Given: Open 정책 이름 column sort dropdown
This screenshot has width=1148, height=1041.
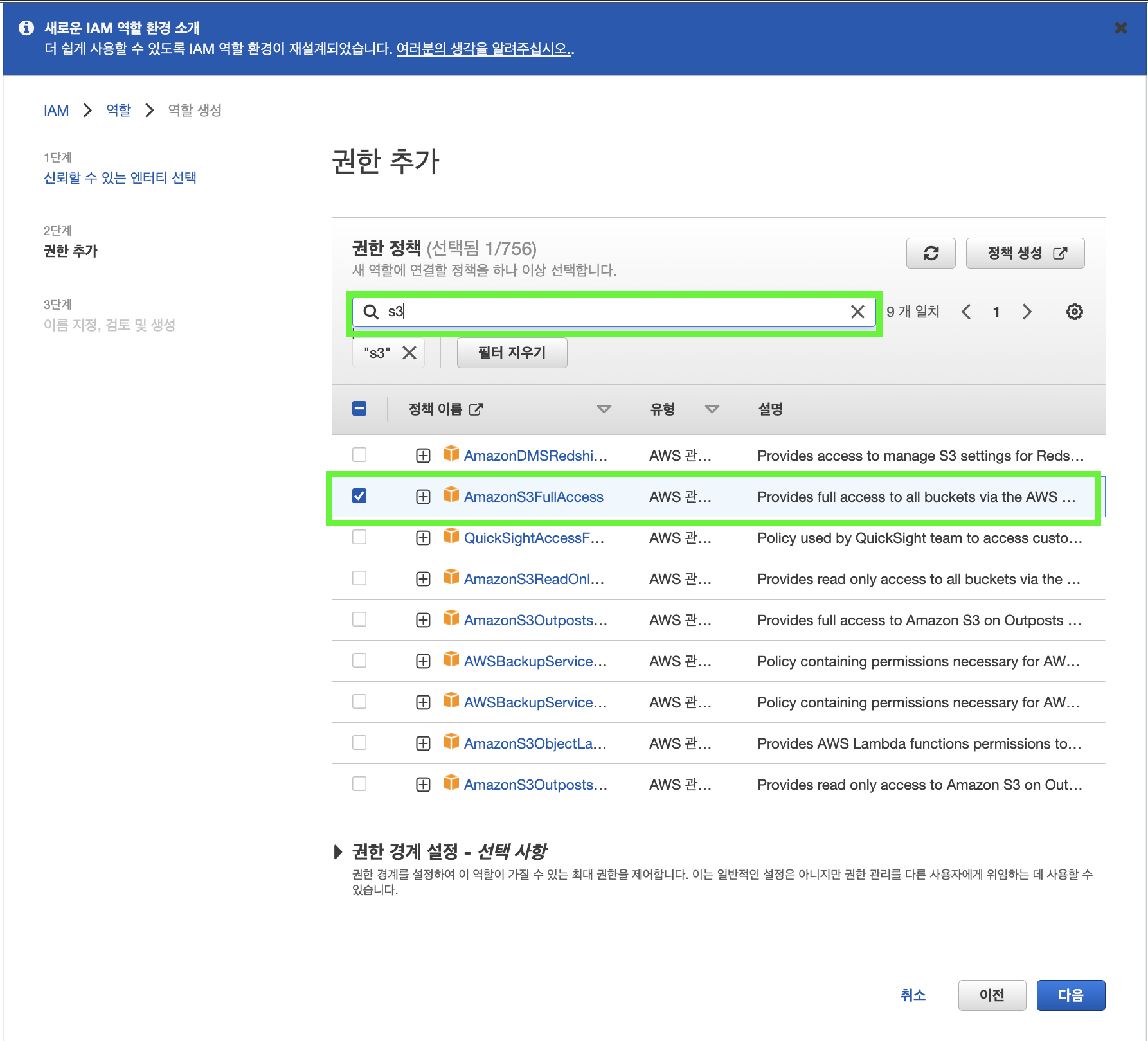Looking at the screenshot, I should coord(604,409).
